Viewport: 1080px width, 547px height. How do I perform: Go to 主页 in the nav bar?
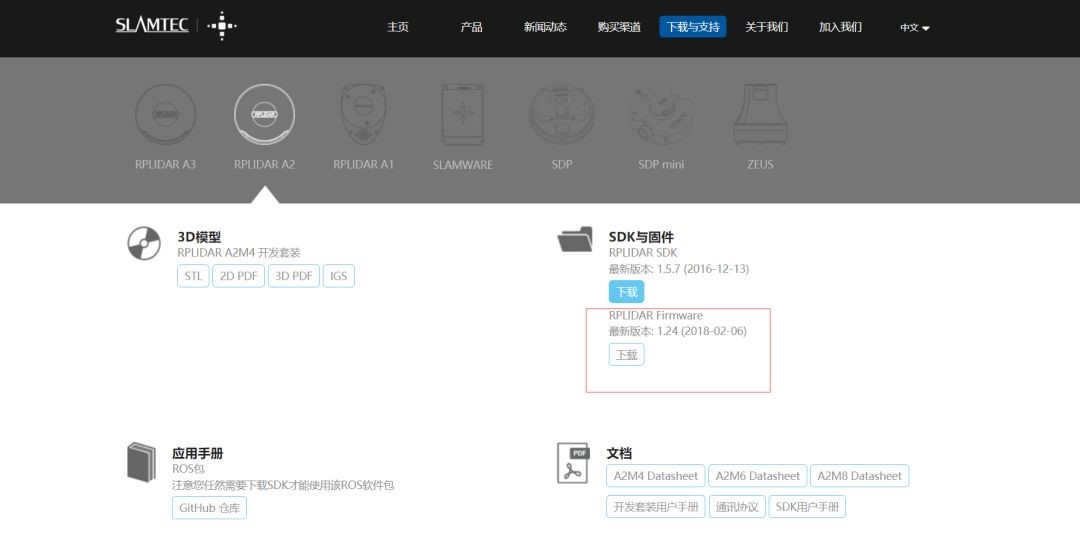pos(398,27)
